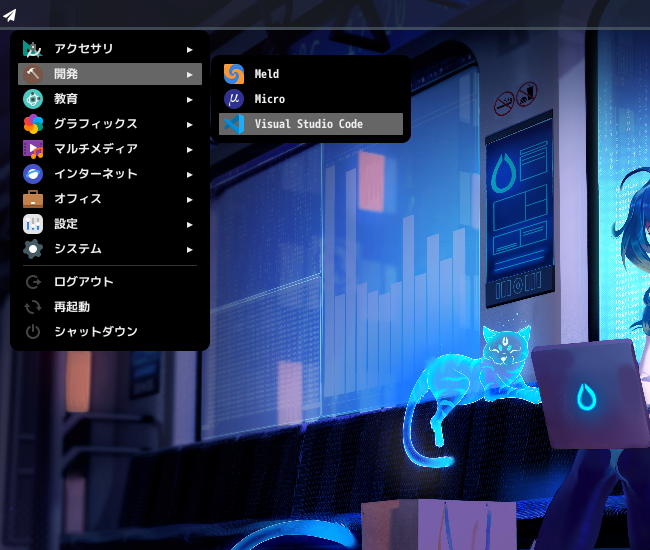Image resolution: width=650 pixels, height=550 pixels.
Task: Choose 再起動 to restart
Action: click(110, 307)
